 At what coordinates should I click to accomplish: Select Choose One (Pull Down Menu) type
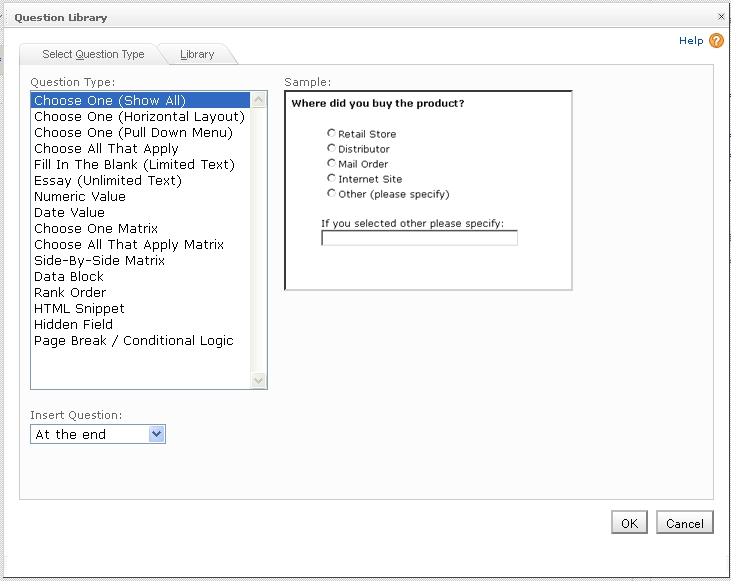pyautogui.click(x=133, y=132)
